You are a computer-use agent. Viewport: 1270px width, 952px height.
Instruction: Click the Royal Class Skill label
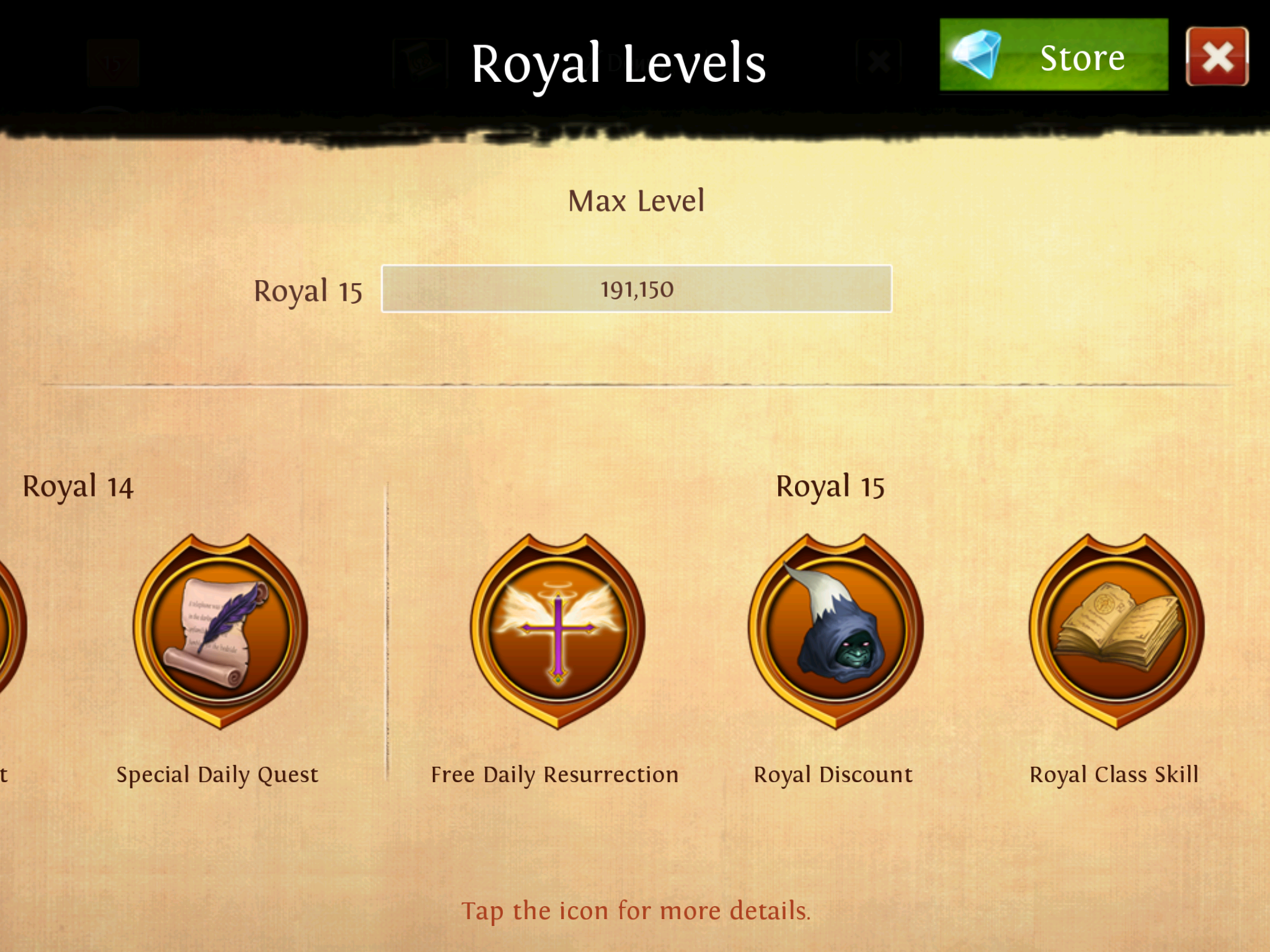pyautogui.click(x=1114, y=775)
